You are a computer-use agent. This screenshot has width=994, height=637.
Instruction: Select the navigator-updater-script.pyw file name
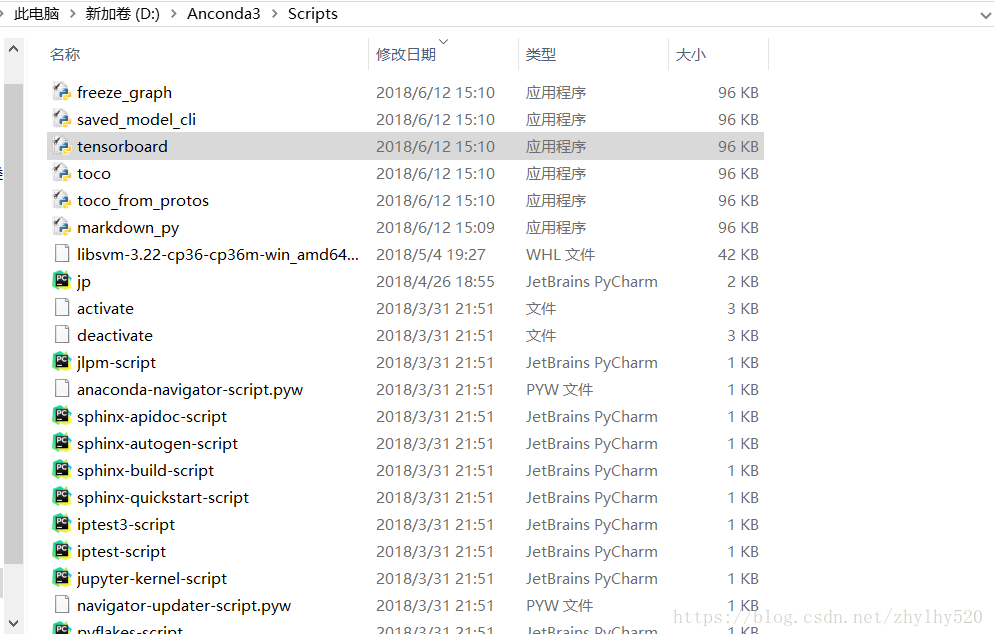point(184,606)
